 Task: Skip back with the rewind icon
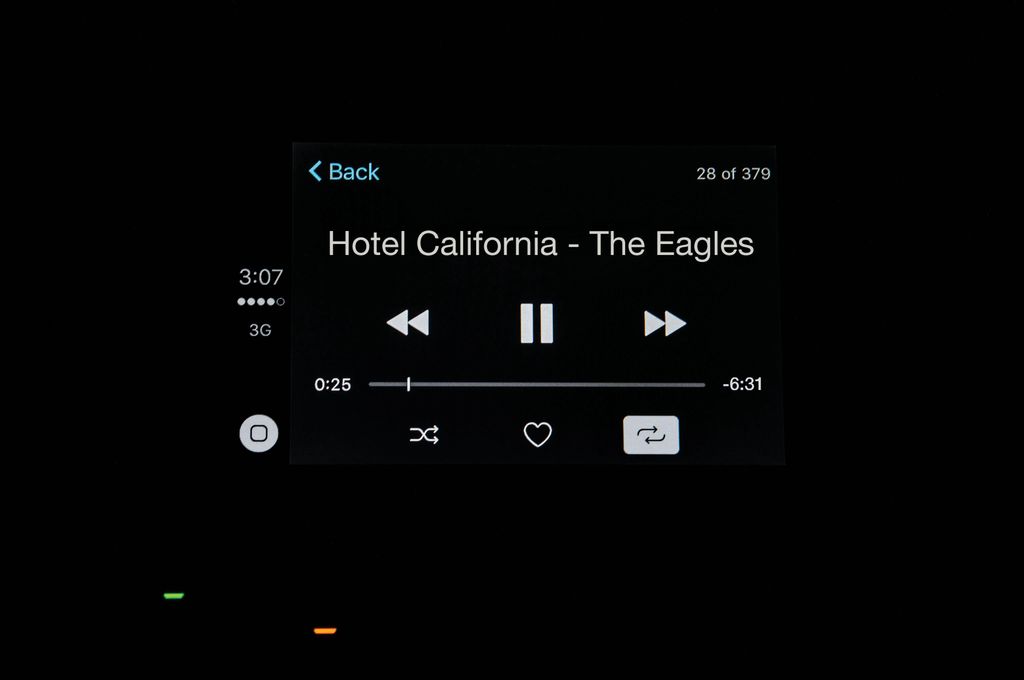tap(408, 323)
